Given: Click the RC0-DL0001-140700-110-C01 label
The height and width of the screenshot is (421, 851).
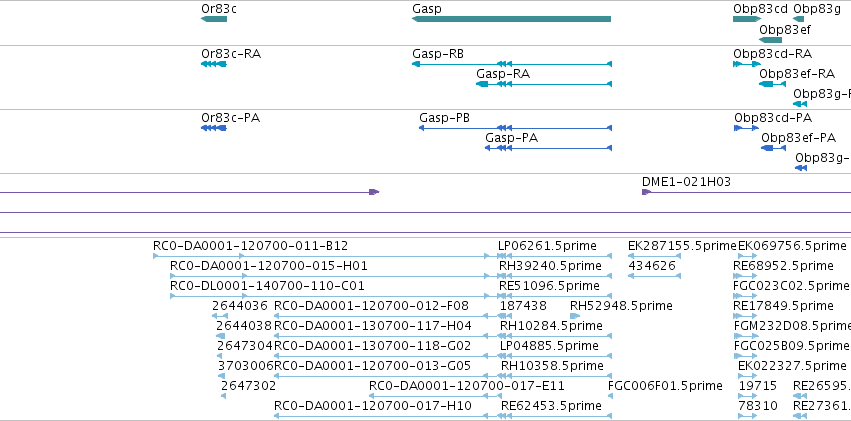Looking at the screenshot, I should (x=267, y=286).
